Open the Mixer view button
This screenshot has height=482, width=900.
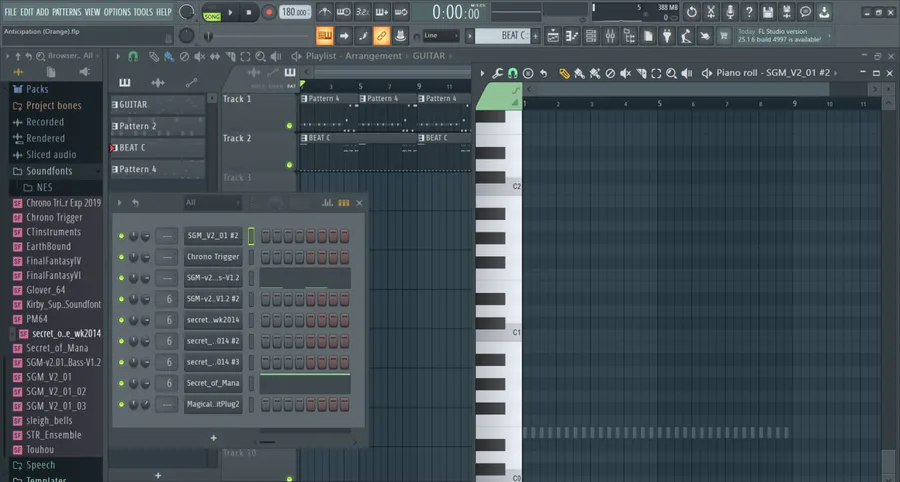coord(610,36)
